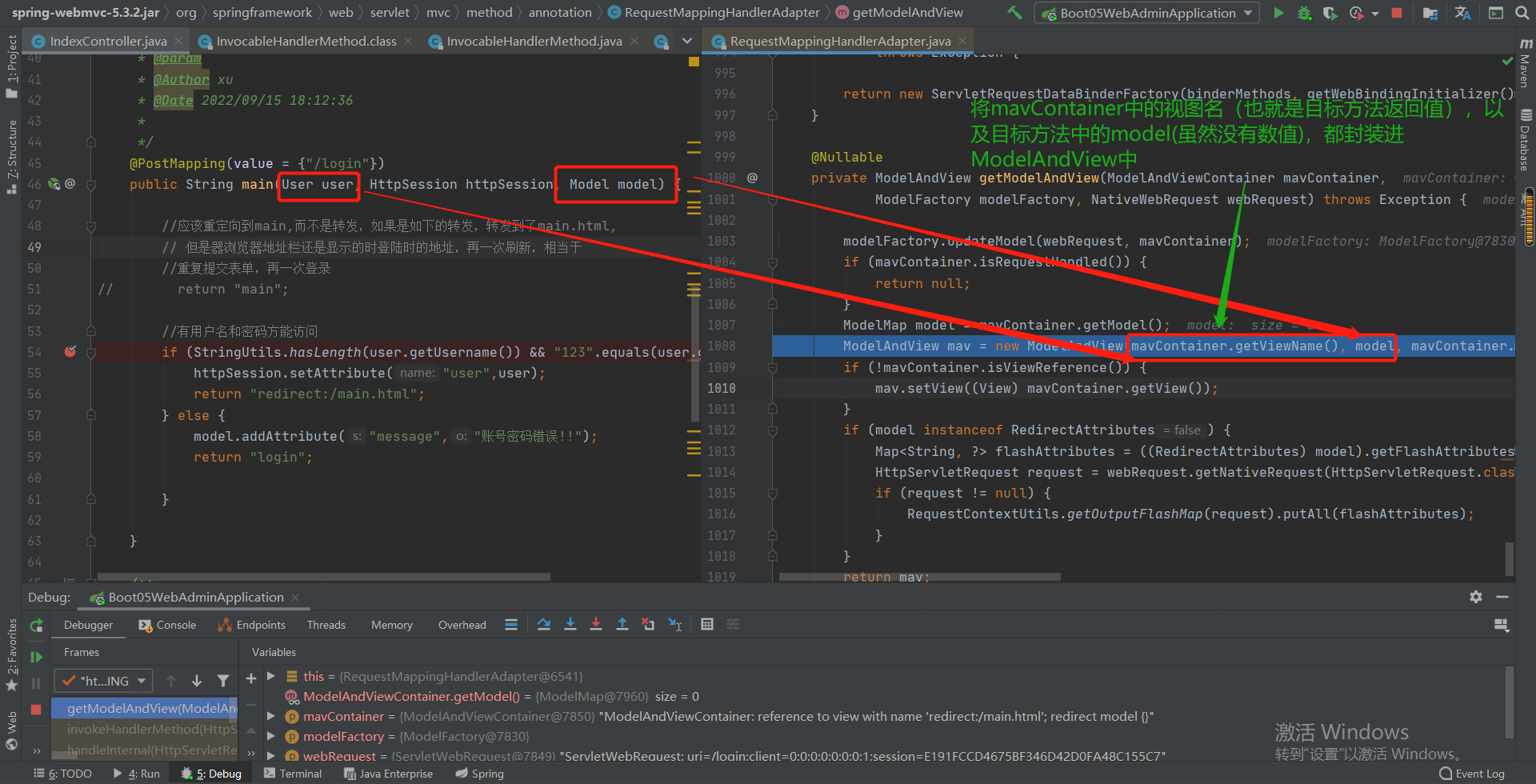Toggle code fold at line 57 else block
Screen dimensions: 1536x784
tap(91, 415)
